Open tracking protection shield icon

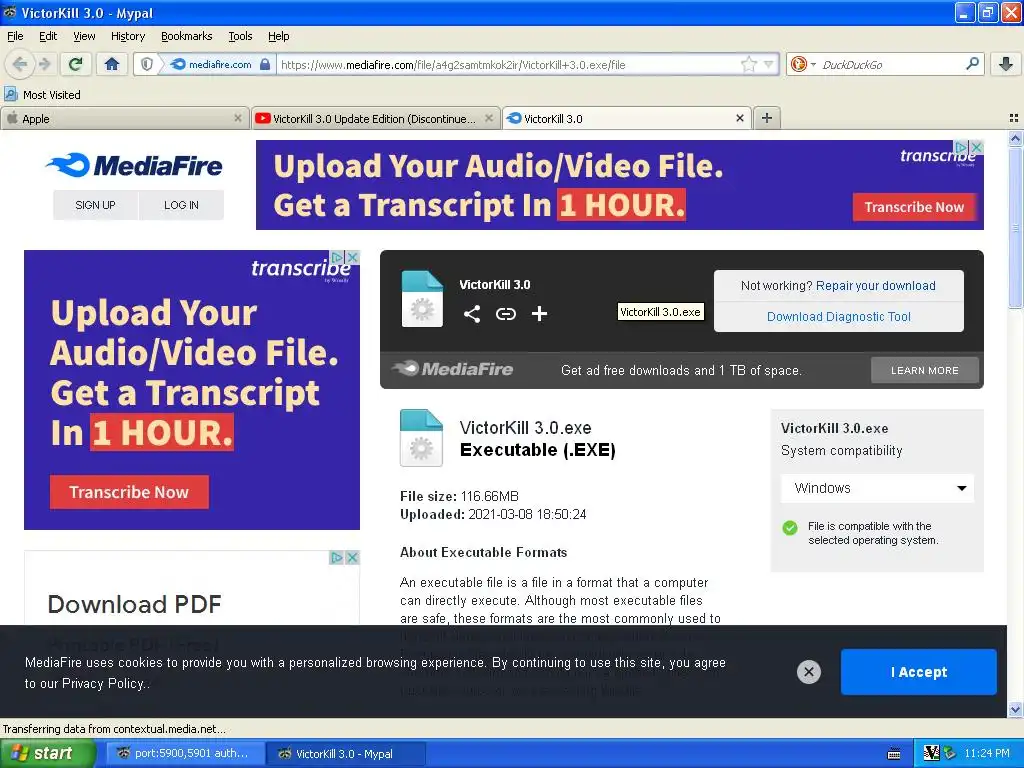(147, 64)
